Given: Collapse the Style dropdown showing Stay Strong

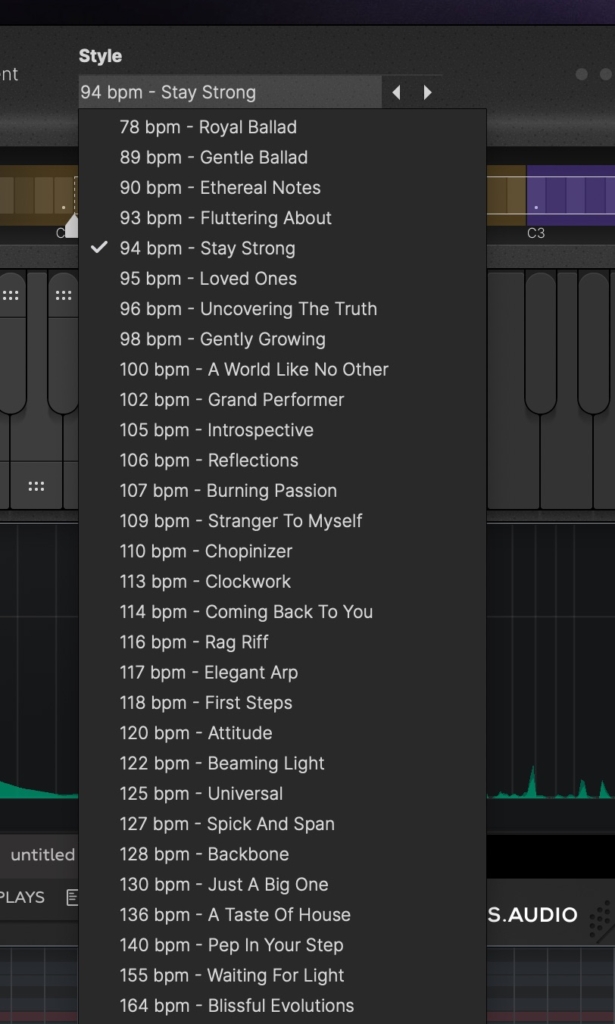Looking at the screenshot, I should click(x=229, y=93).
